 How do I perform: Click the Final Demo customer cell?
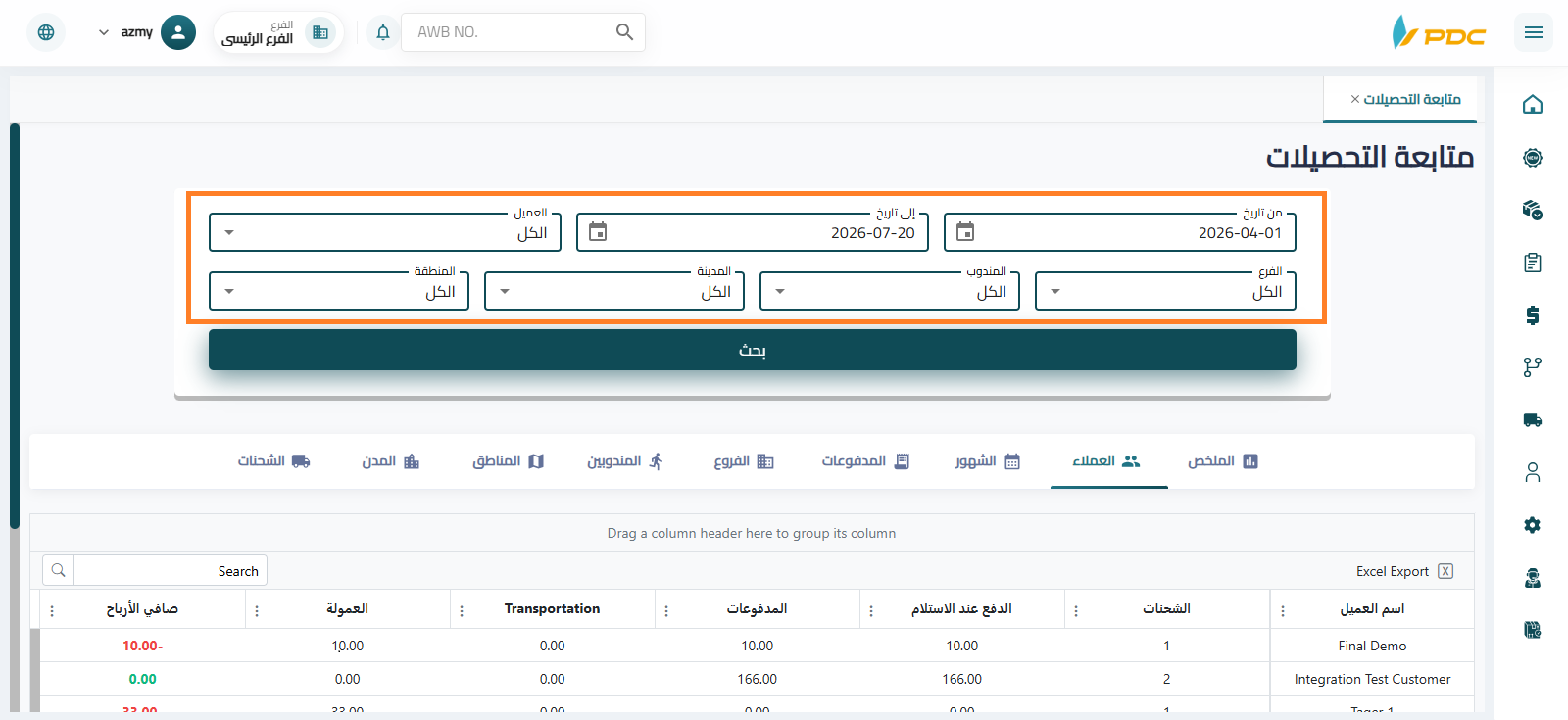click(x=1372, y=646)
